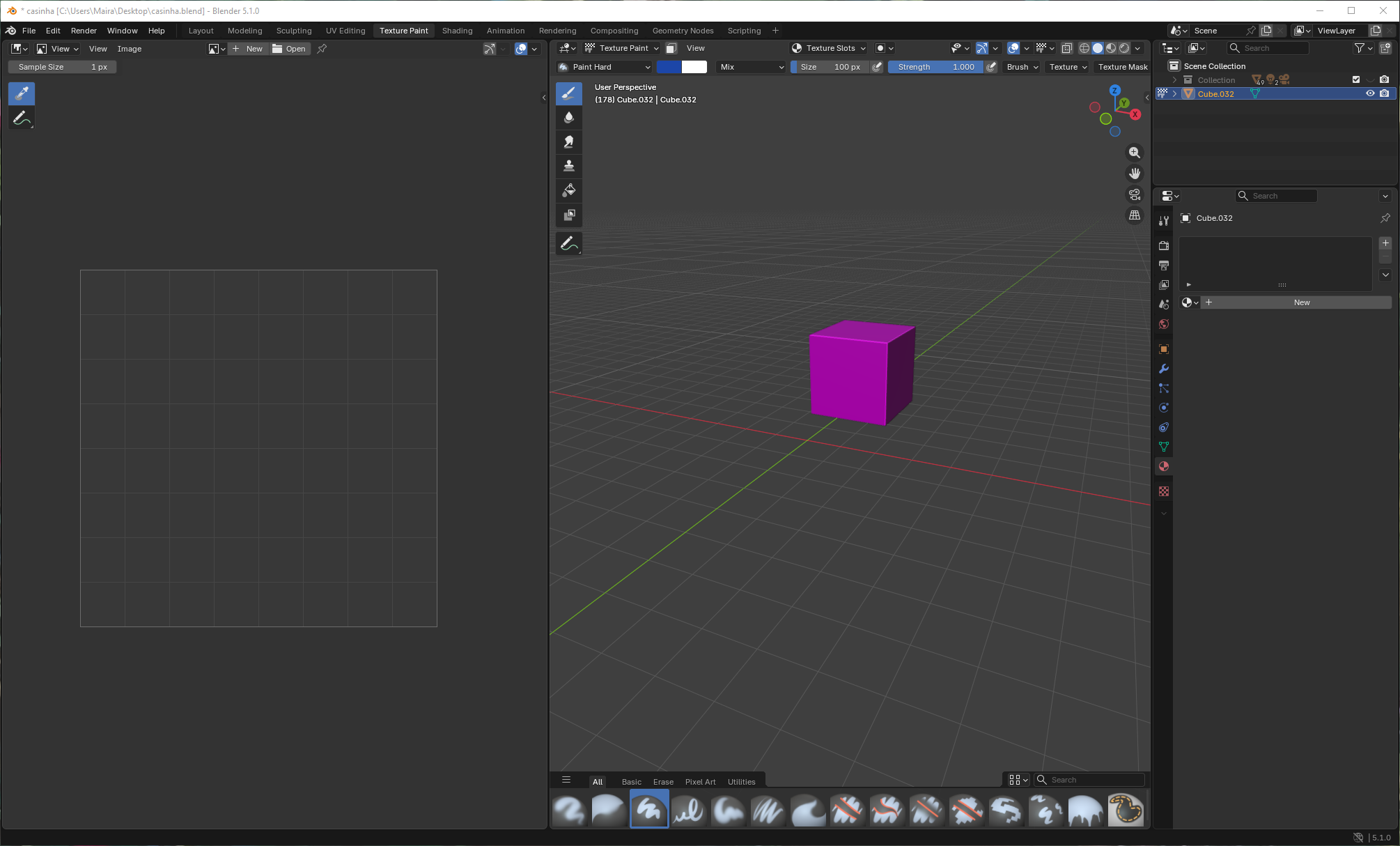
Task: Open the primary brush color swatch
Action: 669,66
